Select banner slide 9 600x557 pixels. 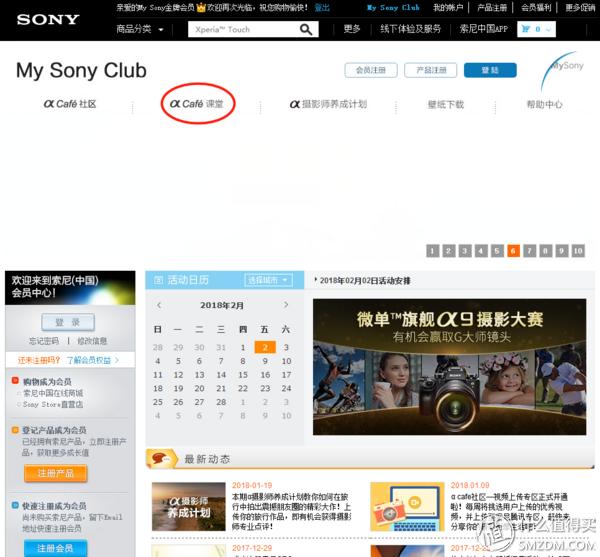[562, 251]
